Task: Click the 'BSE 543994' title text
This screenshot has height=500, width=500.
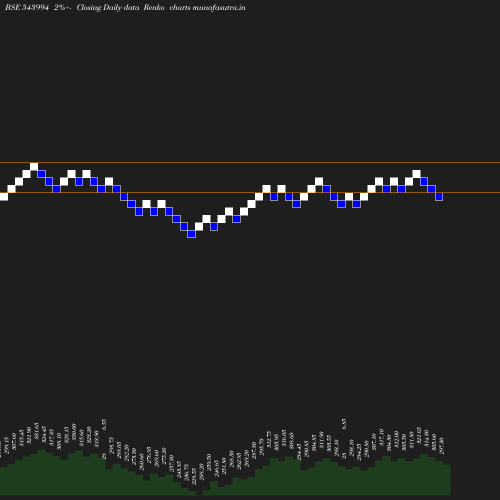Action: (27, 7)
